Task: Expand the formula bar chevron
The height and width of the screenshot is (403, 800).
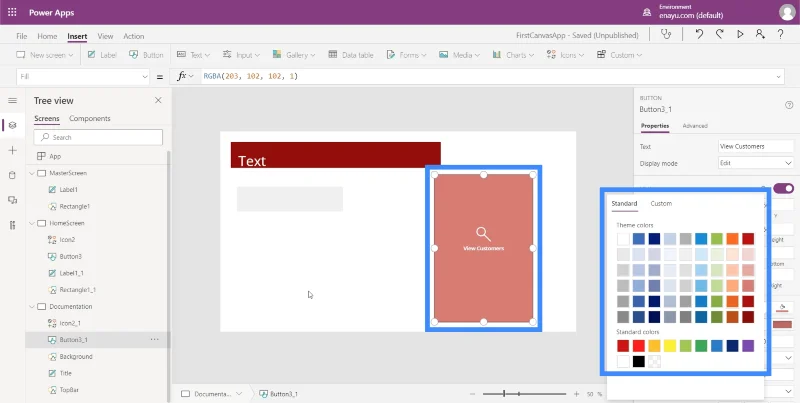Action: coord(779,77)
